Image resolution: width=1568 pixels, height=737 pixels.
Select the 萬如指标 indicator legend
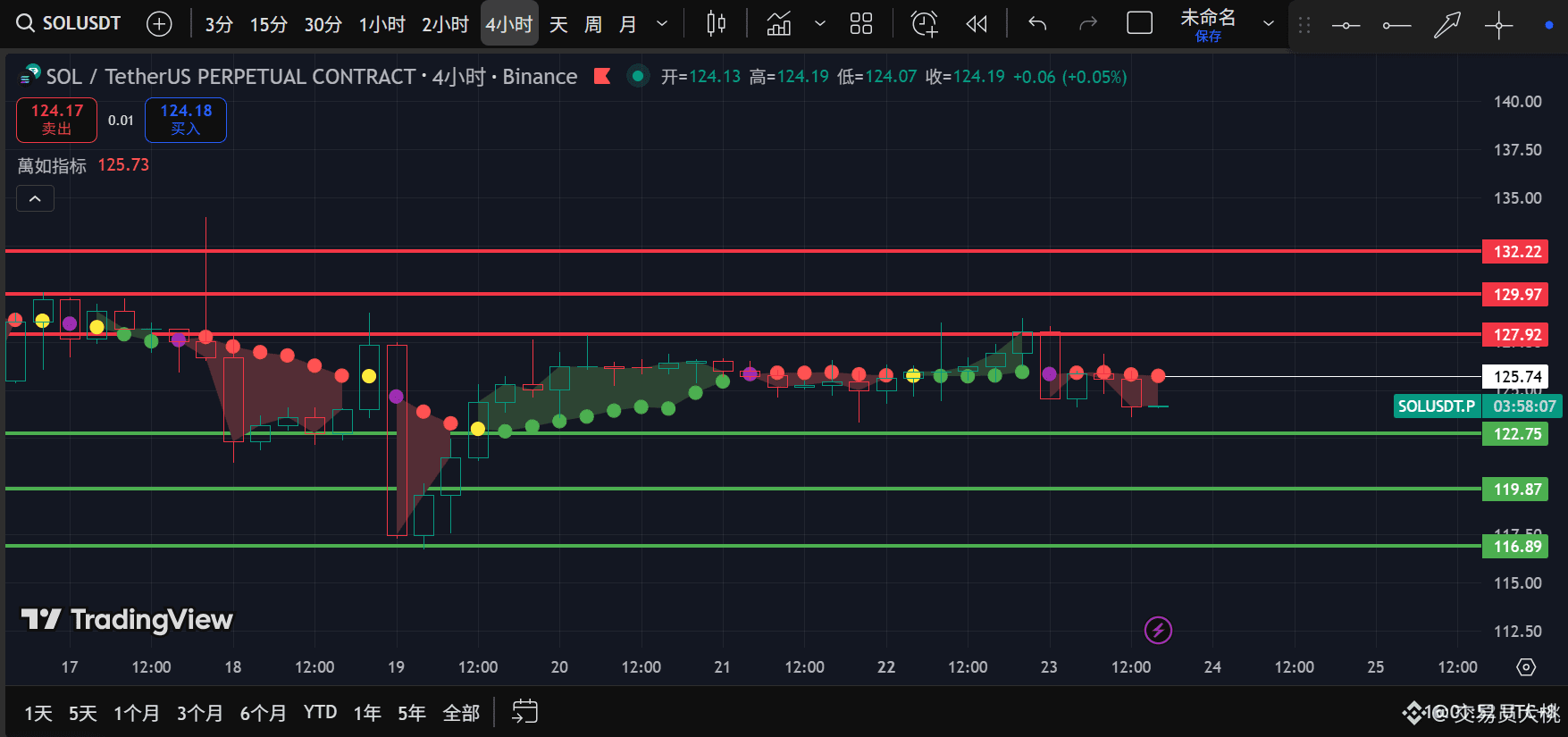coord(52,165)
